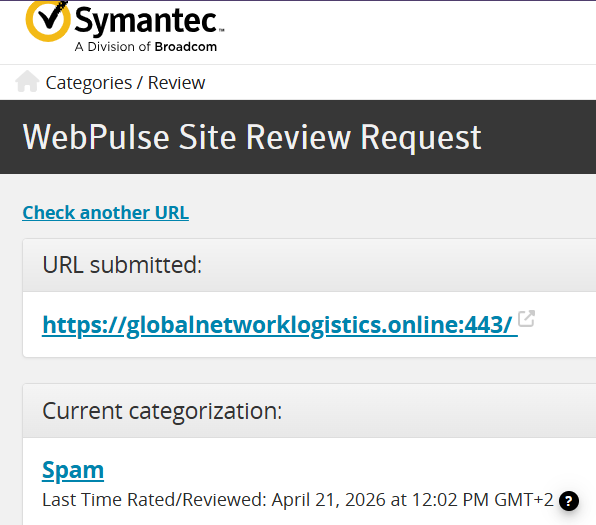Image resolution: width=596 pixels, height=525 pixels.
Task: Click the Last Time Rated/Reviewed label
Action: [x=154, y=500]
